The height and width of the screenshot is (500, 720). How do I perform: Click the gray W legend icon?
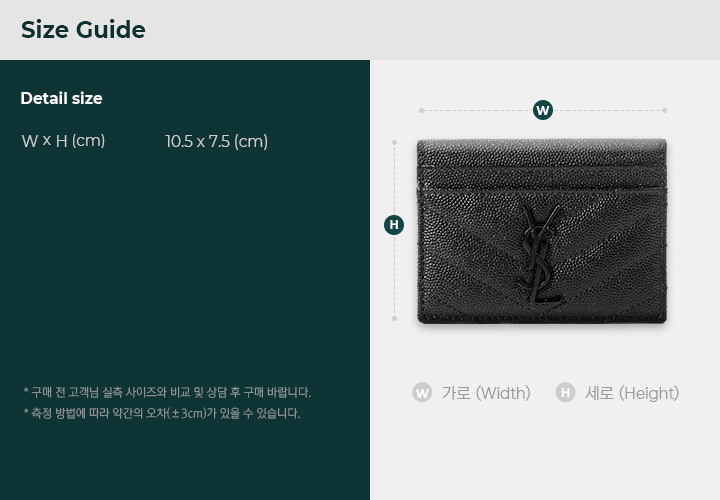click(x=422, y=393)
